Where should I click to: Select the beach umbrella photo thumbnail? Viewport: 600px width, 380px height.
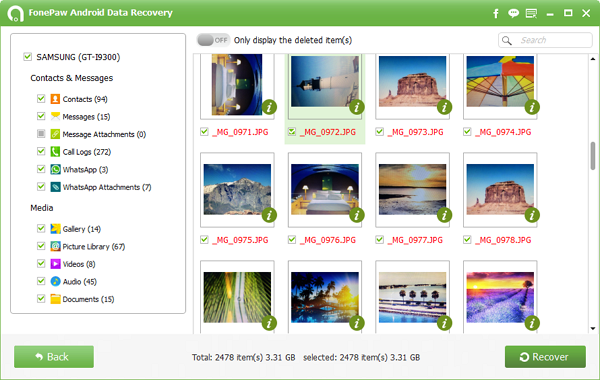point(500,81)
